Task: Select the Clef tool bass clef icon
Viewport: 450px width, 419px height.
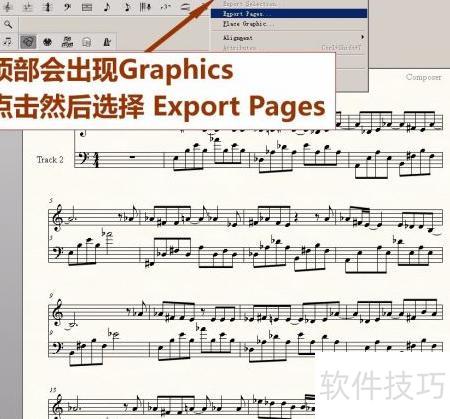Action: coord(67,7)
